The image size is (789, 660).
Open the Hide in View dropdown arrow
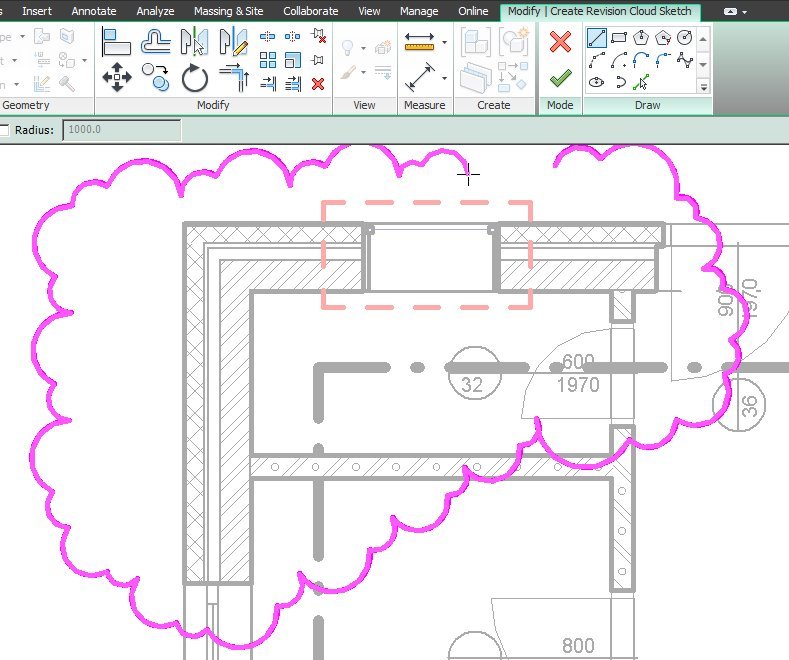pyautogui.click(x=363, y=48)
